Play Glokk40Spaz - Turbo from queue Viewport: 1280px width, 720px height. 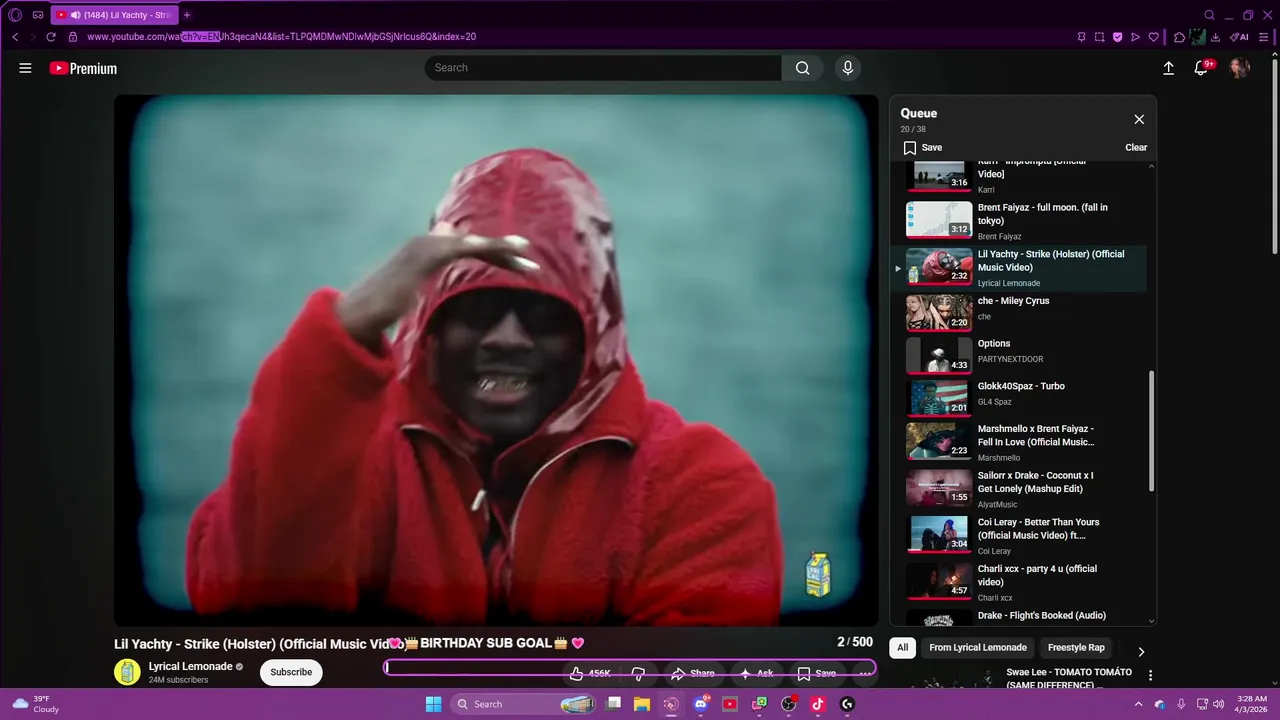[x=1018, y=397]
